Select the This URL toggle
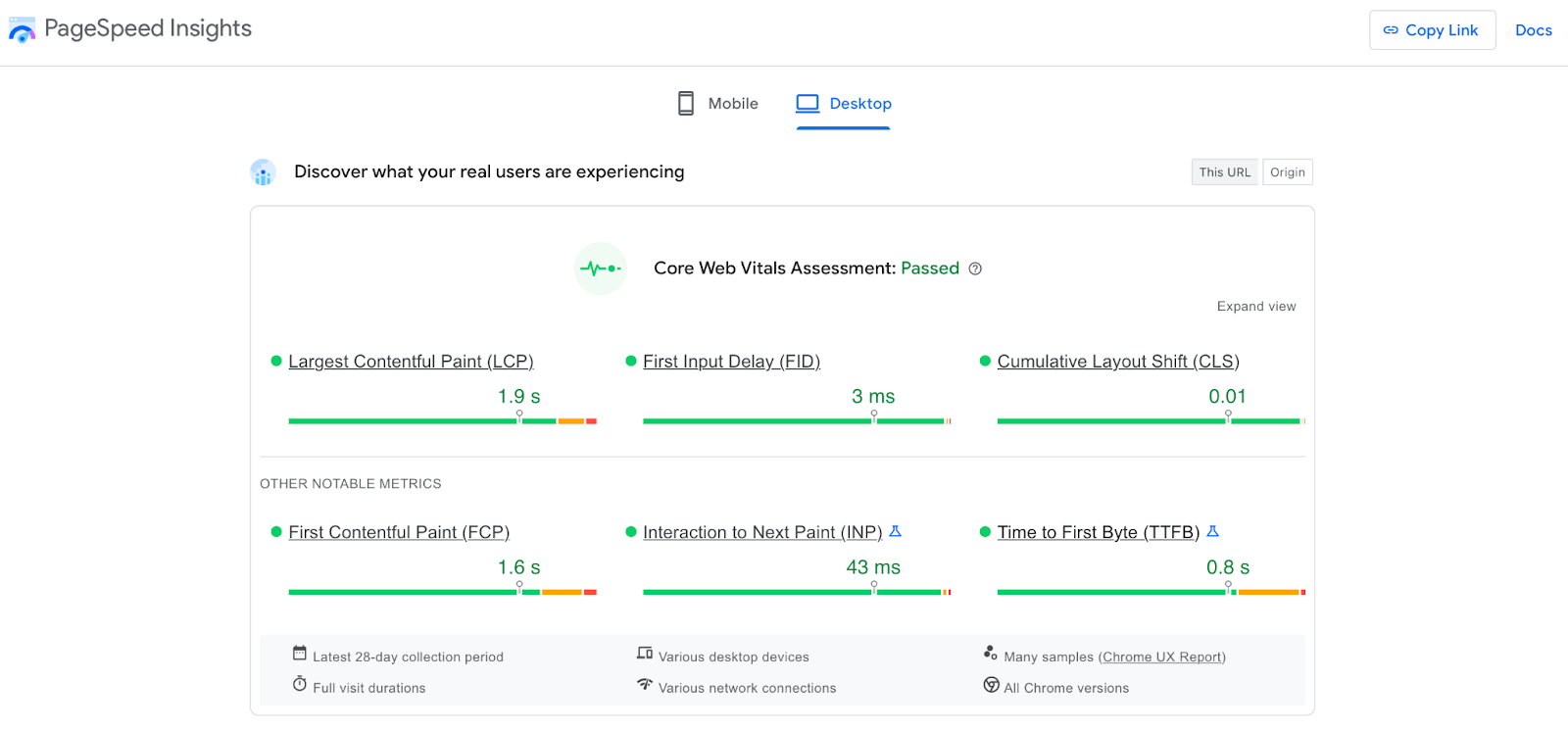The height and width of the screenshot is (731, 1568). point(1225,172)
